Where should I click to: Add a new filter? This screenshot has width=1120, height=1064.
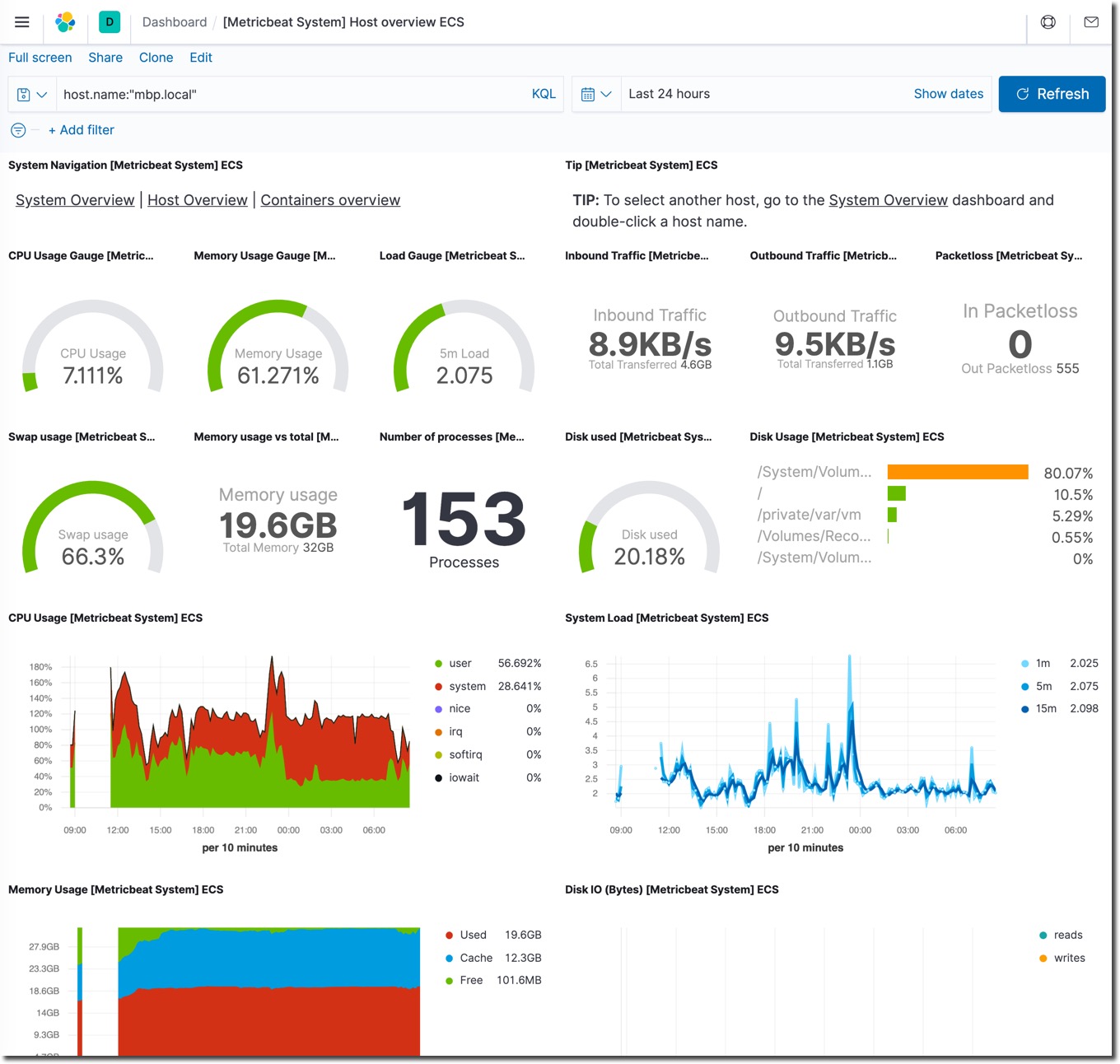coord(81,130)
